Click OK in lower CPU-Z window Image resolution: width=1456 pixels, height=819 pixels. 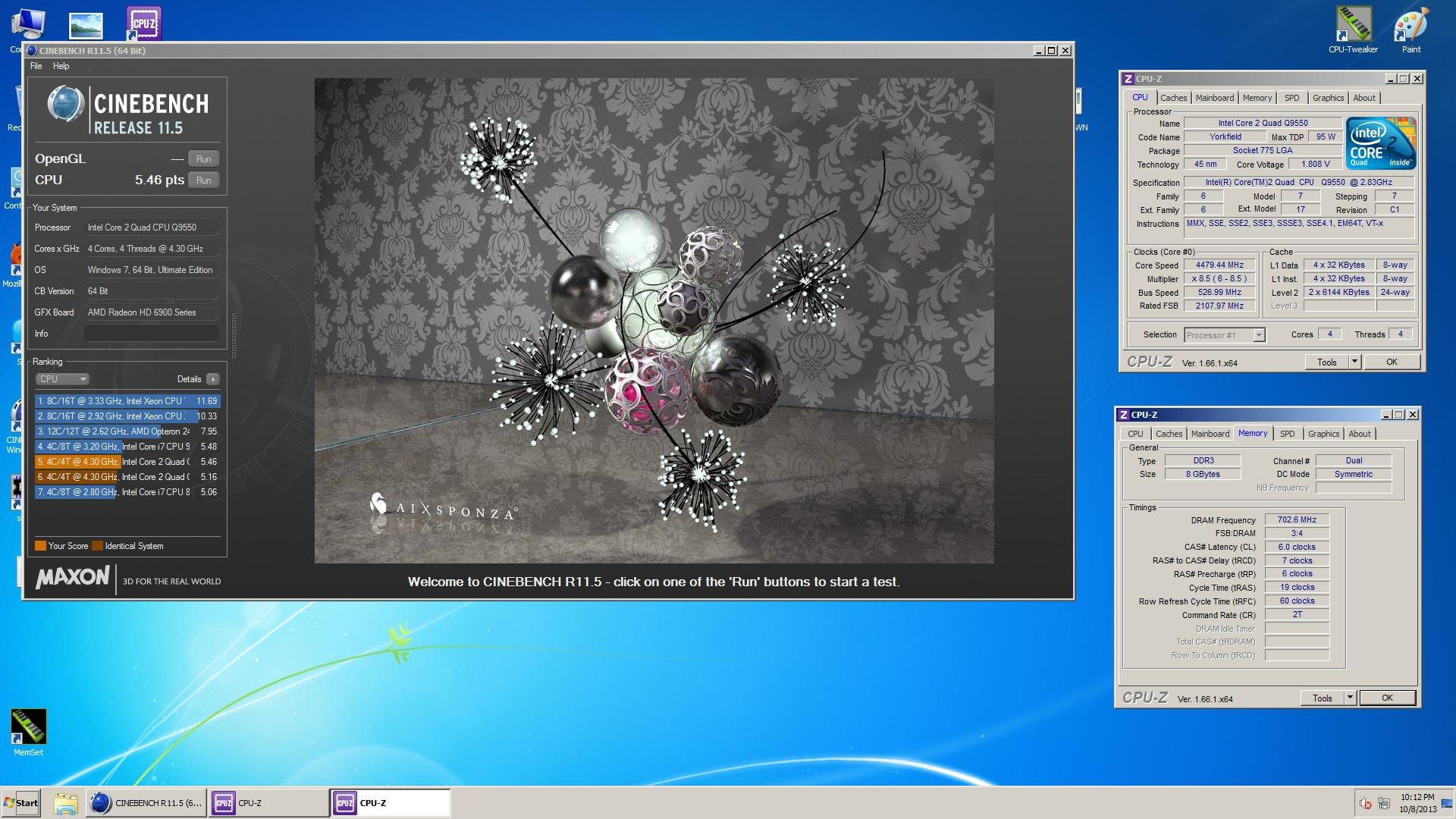pyautogui.click(x=1387, y=698)
